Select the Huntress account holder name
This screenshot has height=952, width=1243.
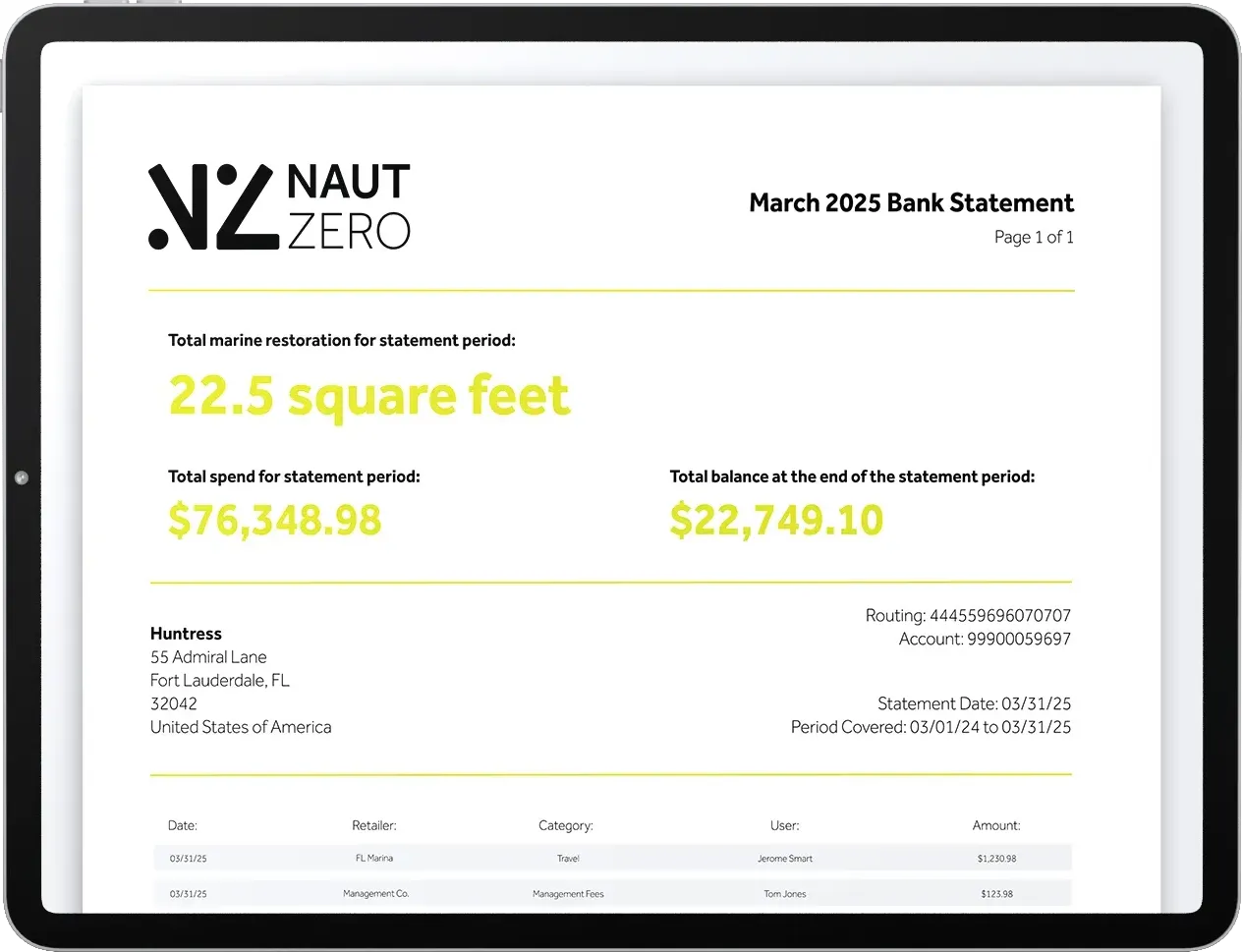point(186,633)
